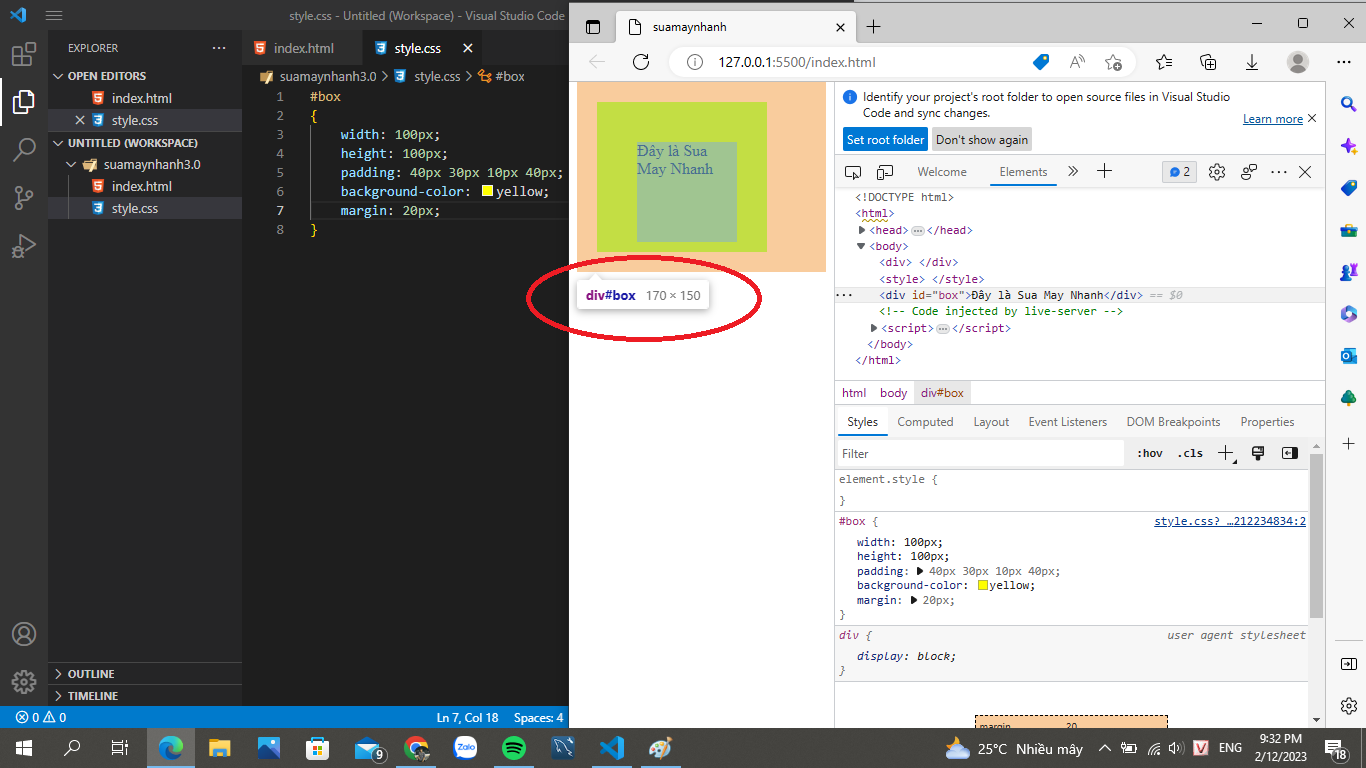
Task: Close style.css in Open Editors list
Action: pos(80,120)
